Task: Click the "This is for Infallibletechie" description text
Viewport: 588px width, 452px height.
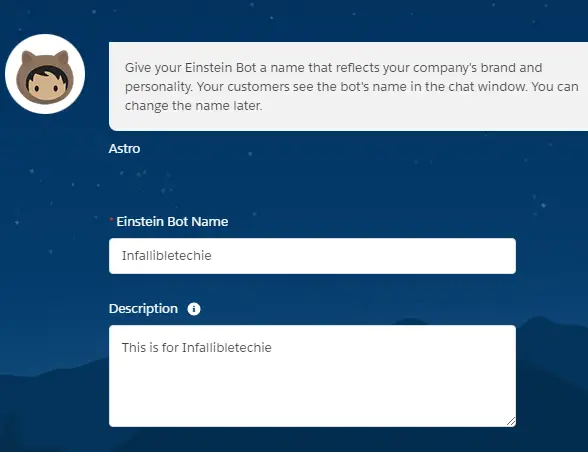Action: [x=196, y=348]
